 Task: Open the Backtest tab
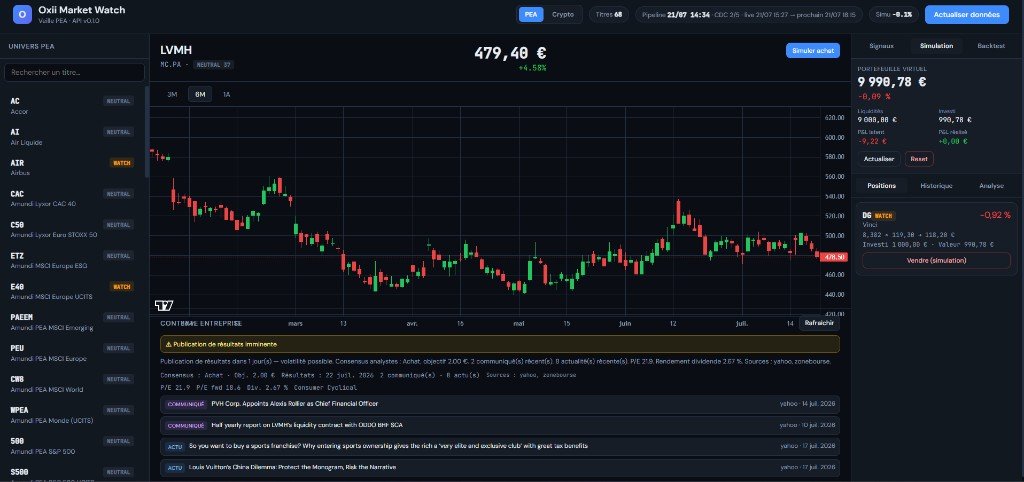(x=991, y=46)
